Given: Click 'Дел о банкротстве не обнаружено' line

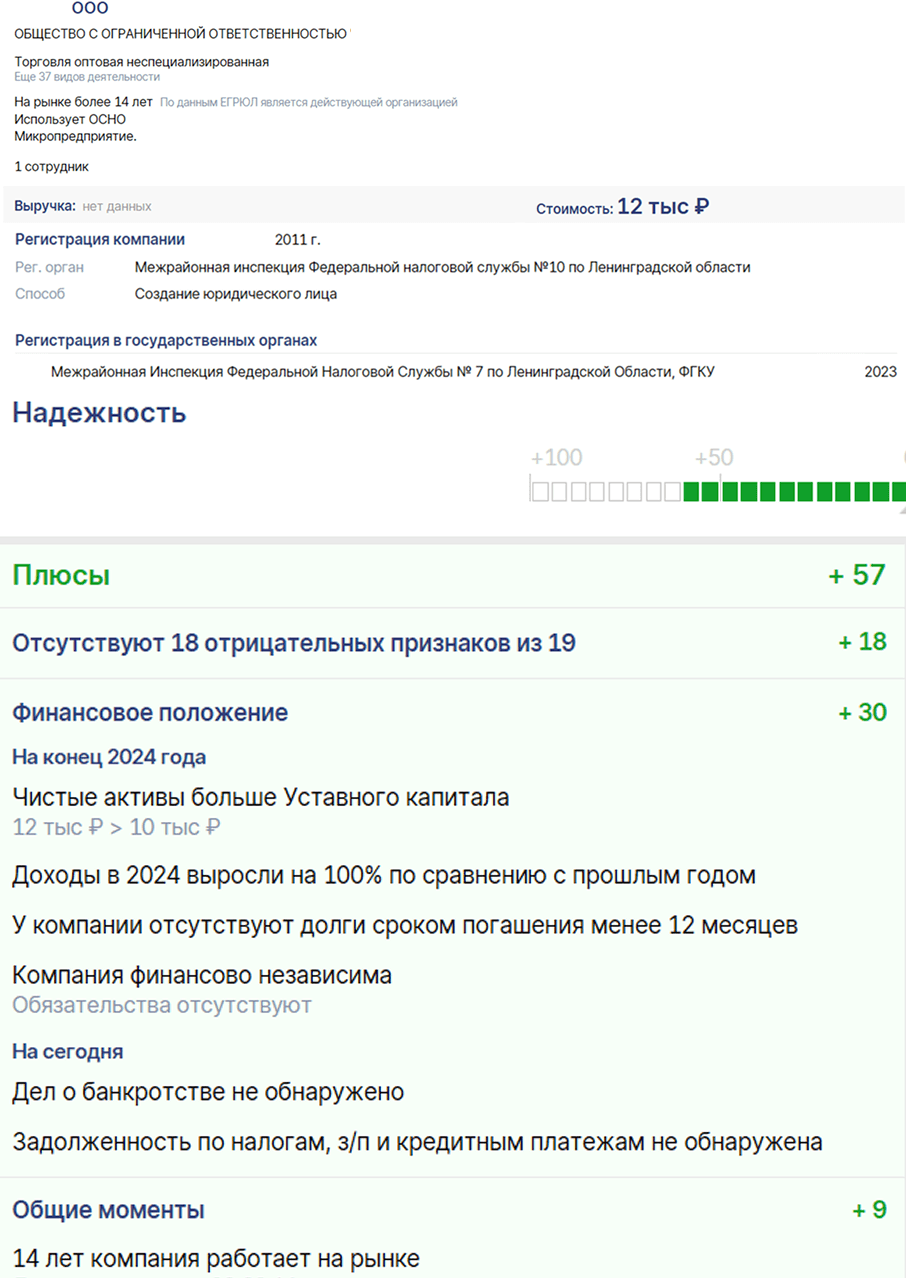Looking at the screenshot, I should [x=208, y=1092].
